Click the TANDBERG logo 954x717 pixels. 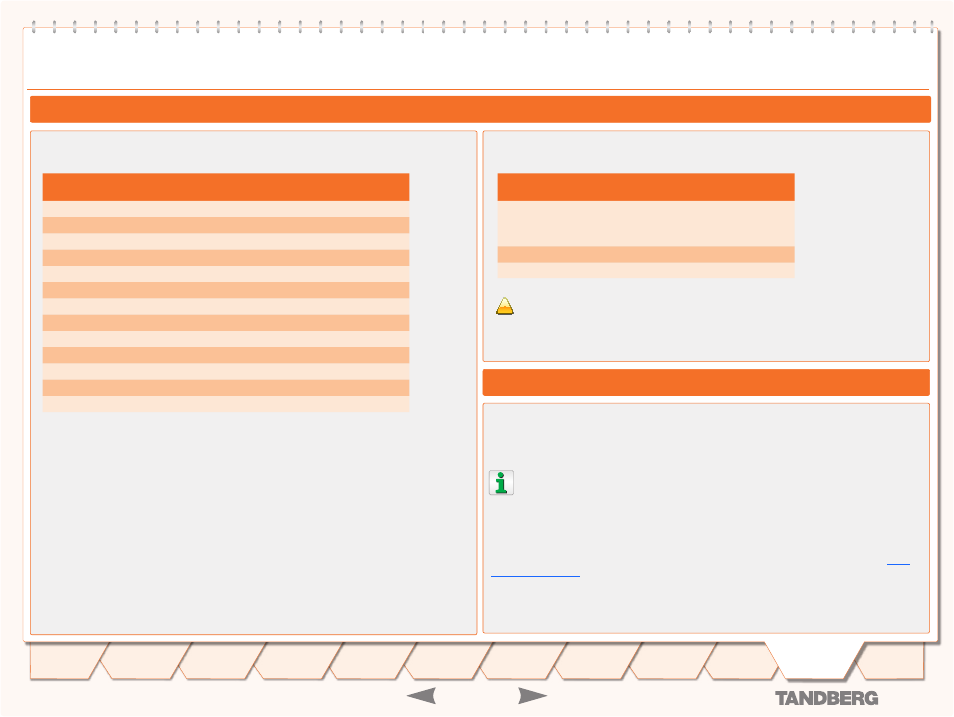pos(826,698)
